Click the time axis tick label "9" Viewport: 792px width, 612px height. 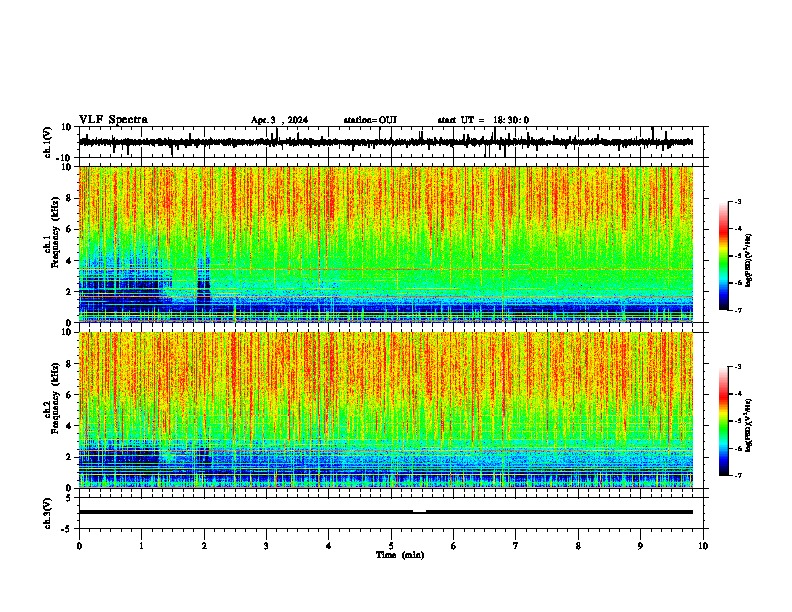640,546
